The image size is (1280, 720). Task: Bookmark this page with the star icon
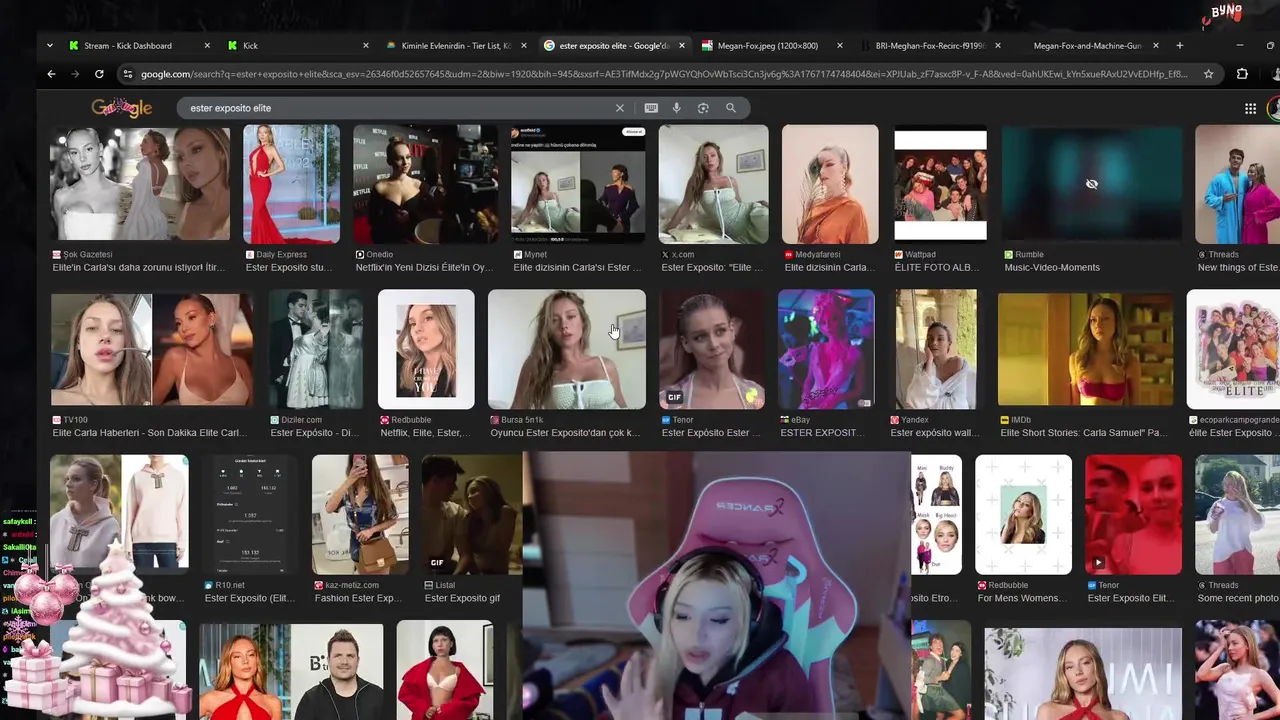(x=1208, y=74)
